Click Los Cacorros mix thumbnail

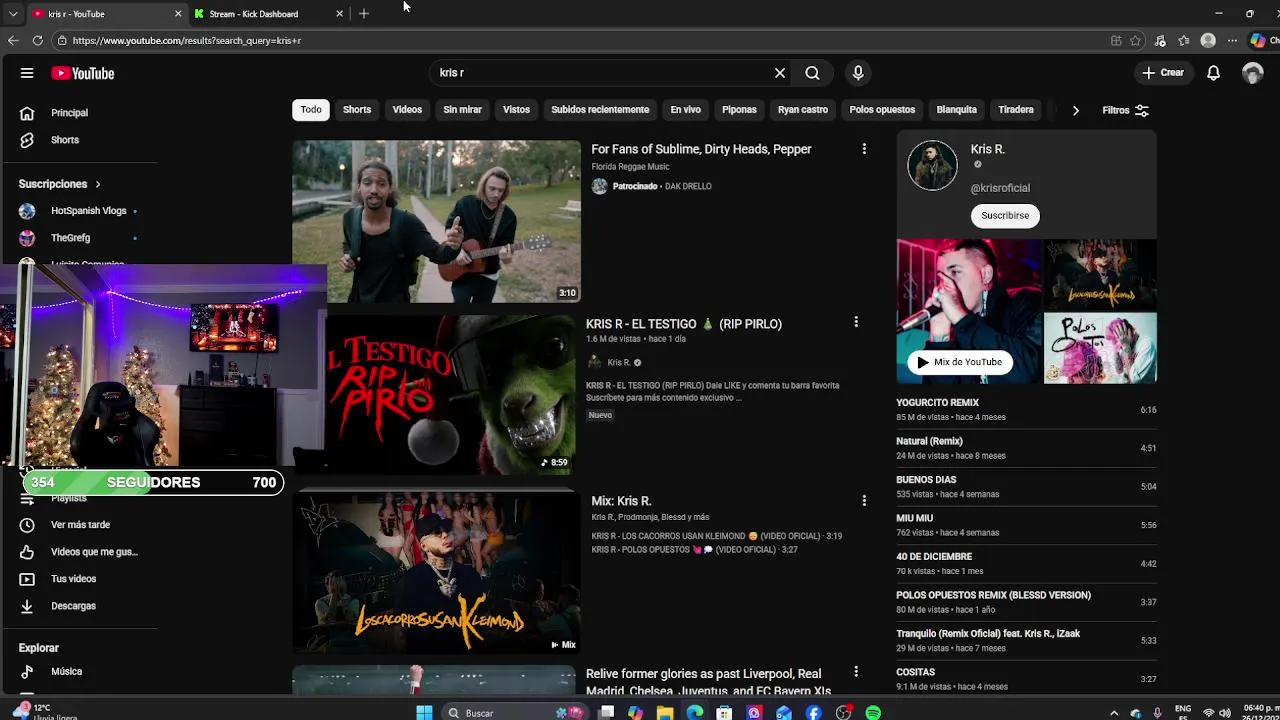point(436,573)
